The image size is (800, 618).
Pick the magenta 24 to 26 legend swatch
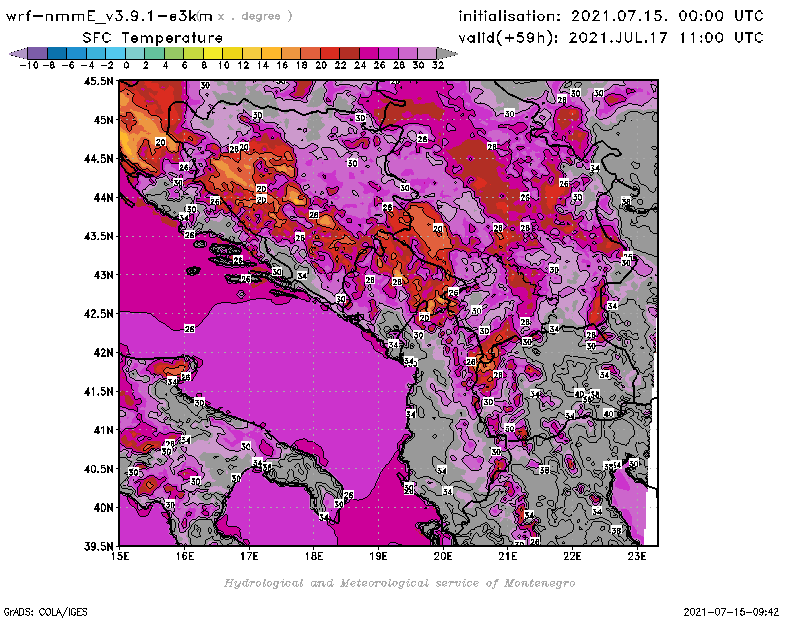pyautogui.click(x=369, y=53)
